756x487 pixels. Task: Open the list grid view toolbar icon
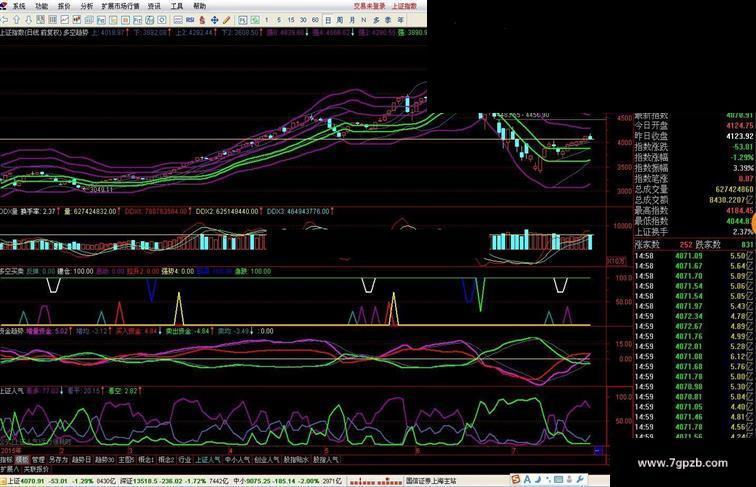53,20
